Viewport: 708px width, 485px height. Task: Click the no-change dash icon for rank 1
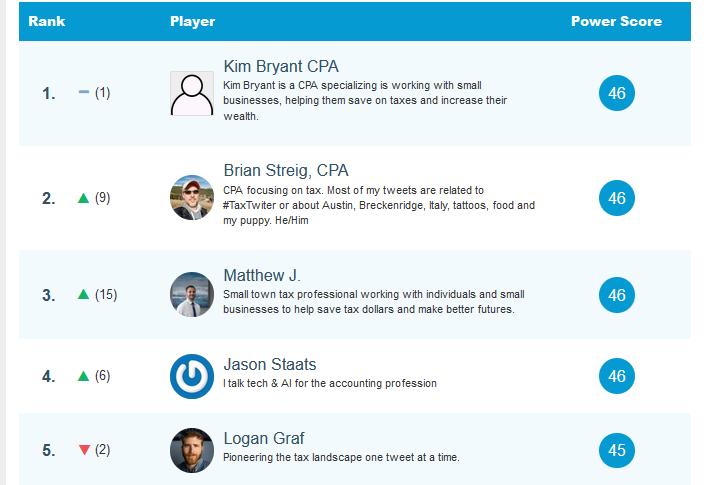coord(84,93)
